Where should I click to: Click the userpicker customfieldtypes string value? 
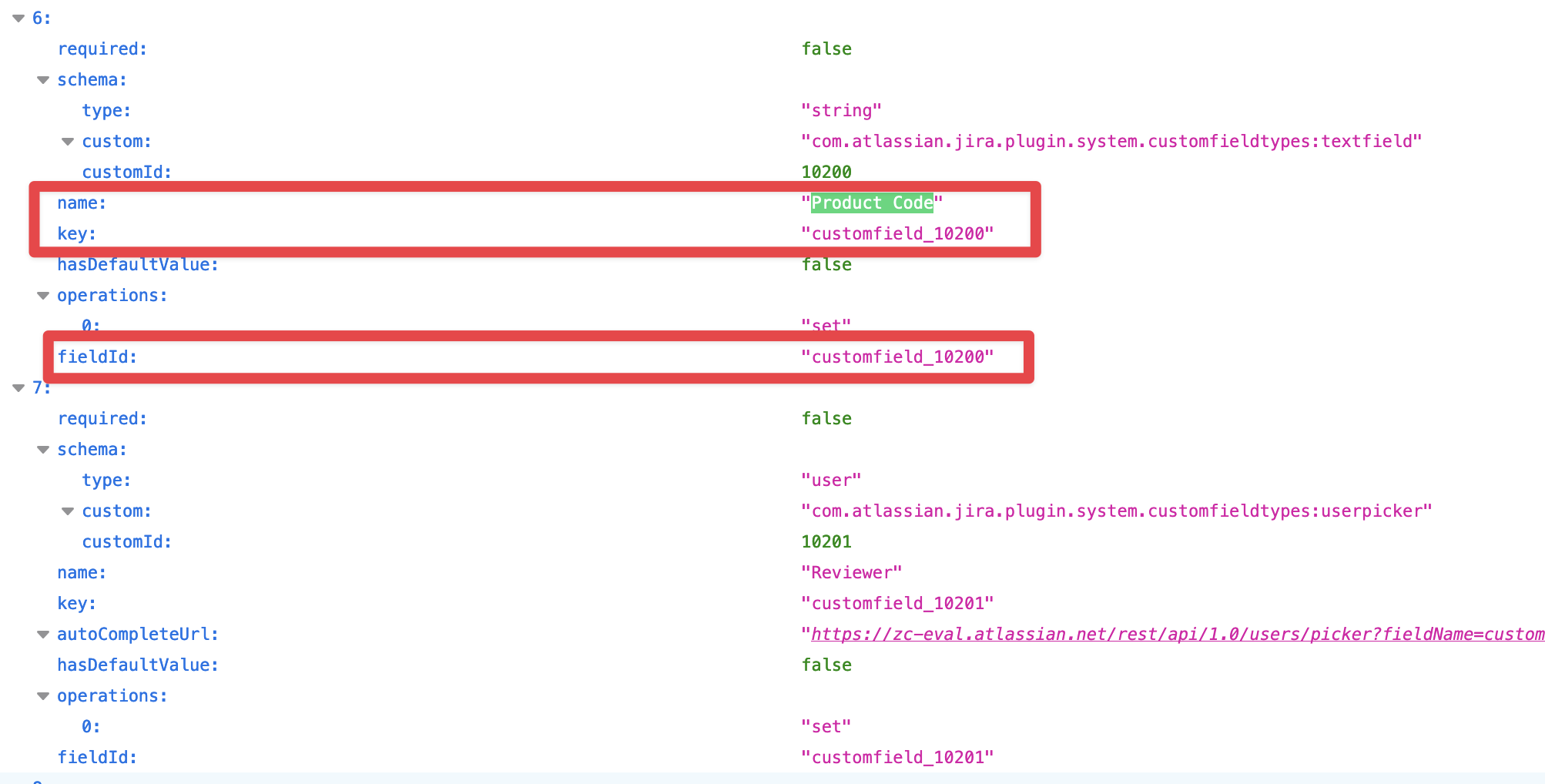pos(1116,511)
